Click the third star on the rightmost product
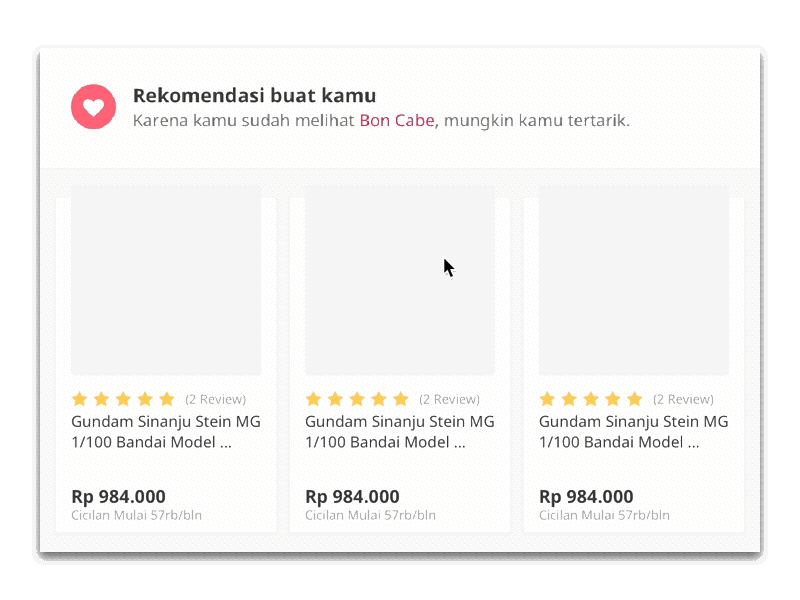Image resolution: width=800 pixels, height=600 pixels. pos(591,398)
